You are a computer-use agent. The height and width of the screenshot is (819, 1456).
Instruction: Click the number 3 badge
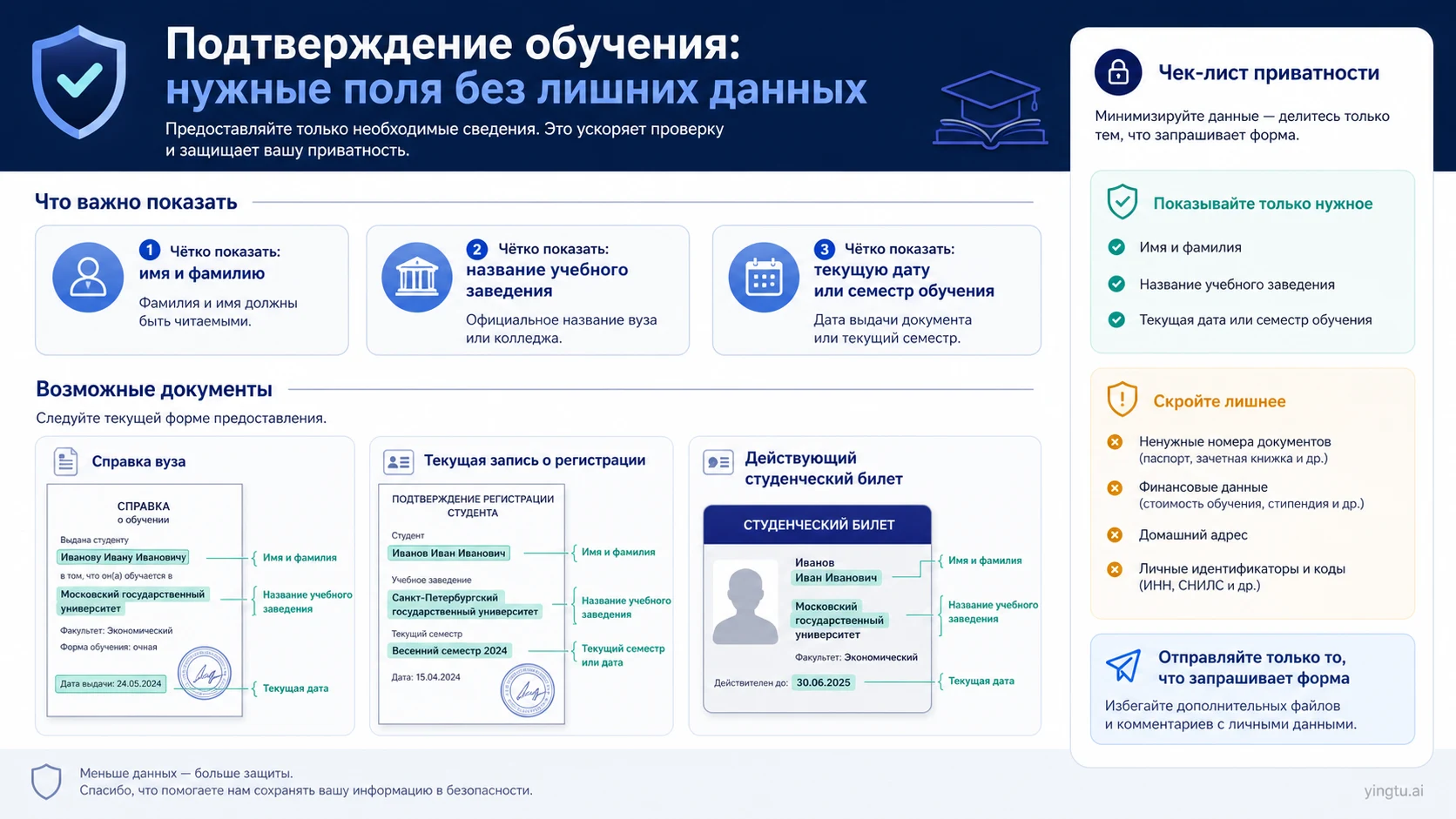coord(824,250)
